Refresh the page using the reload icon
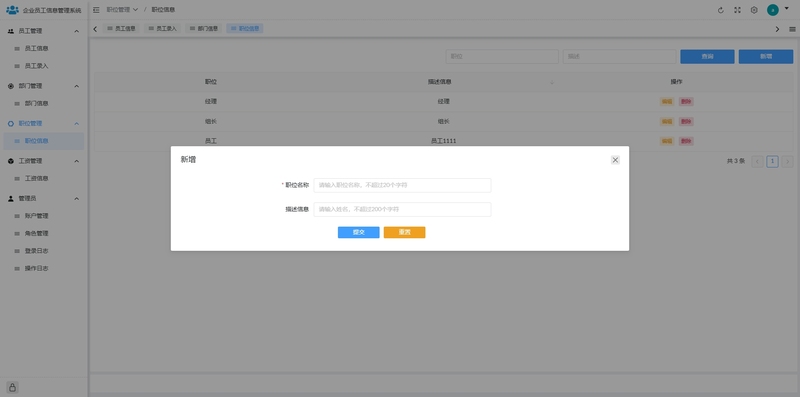 721,10
